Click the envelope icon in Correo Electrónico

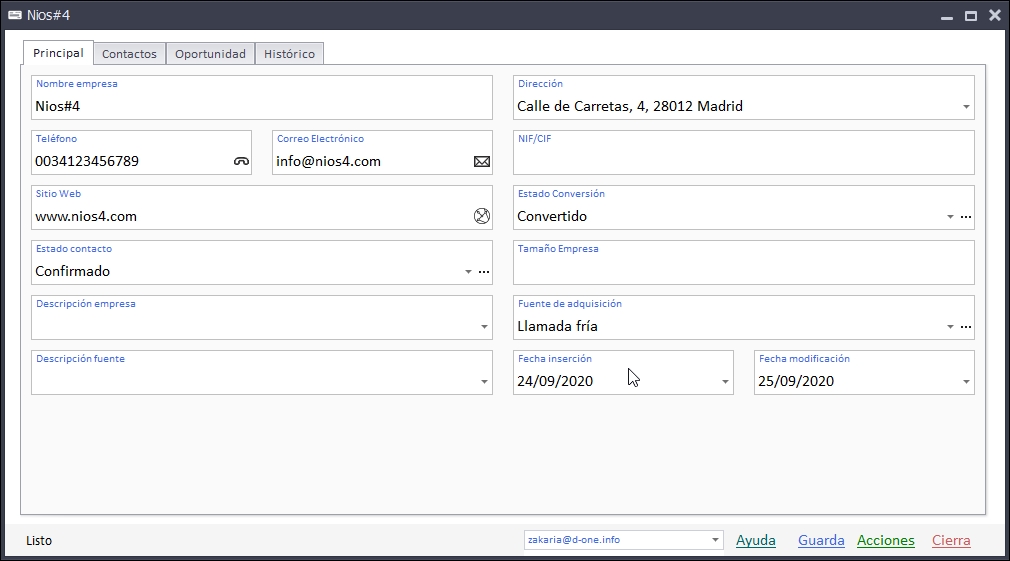tap(482, 161)
